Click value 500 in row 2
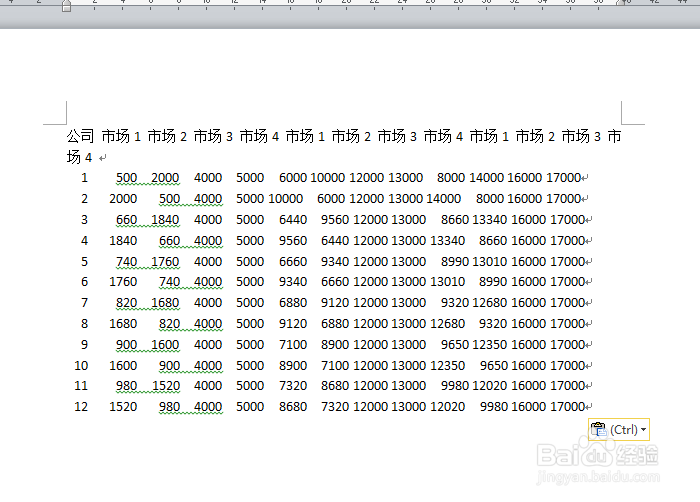The width and height of the screenshot is (700, 502). [x=169, y=199]
